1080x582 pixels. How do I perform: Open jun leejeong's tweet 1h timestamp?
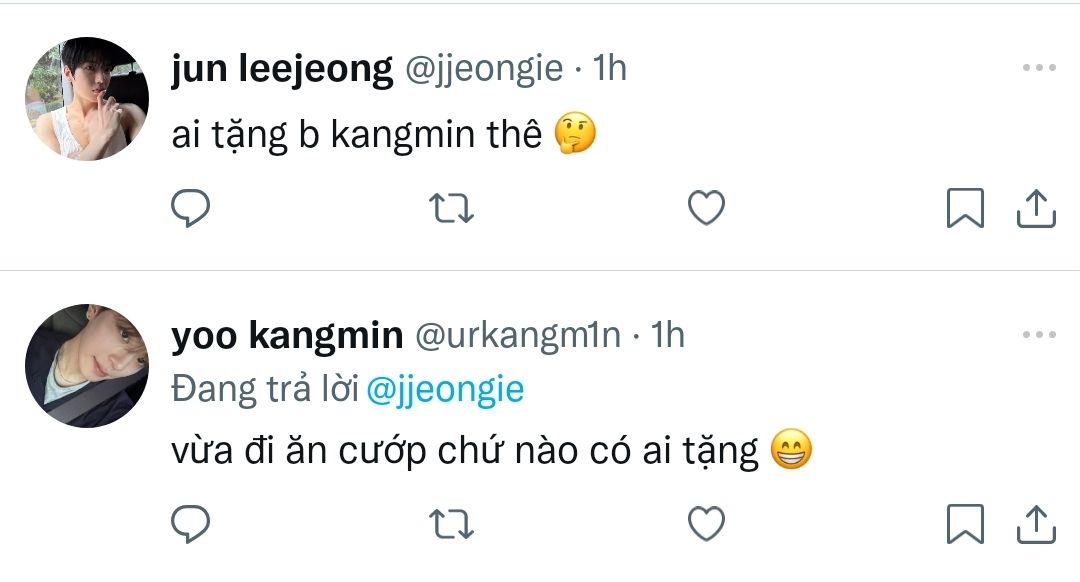coord(610,69)
